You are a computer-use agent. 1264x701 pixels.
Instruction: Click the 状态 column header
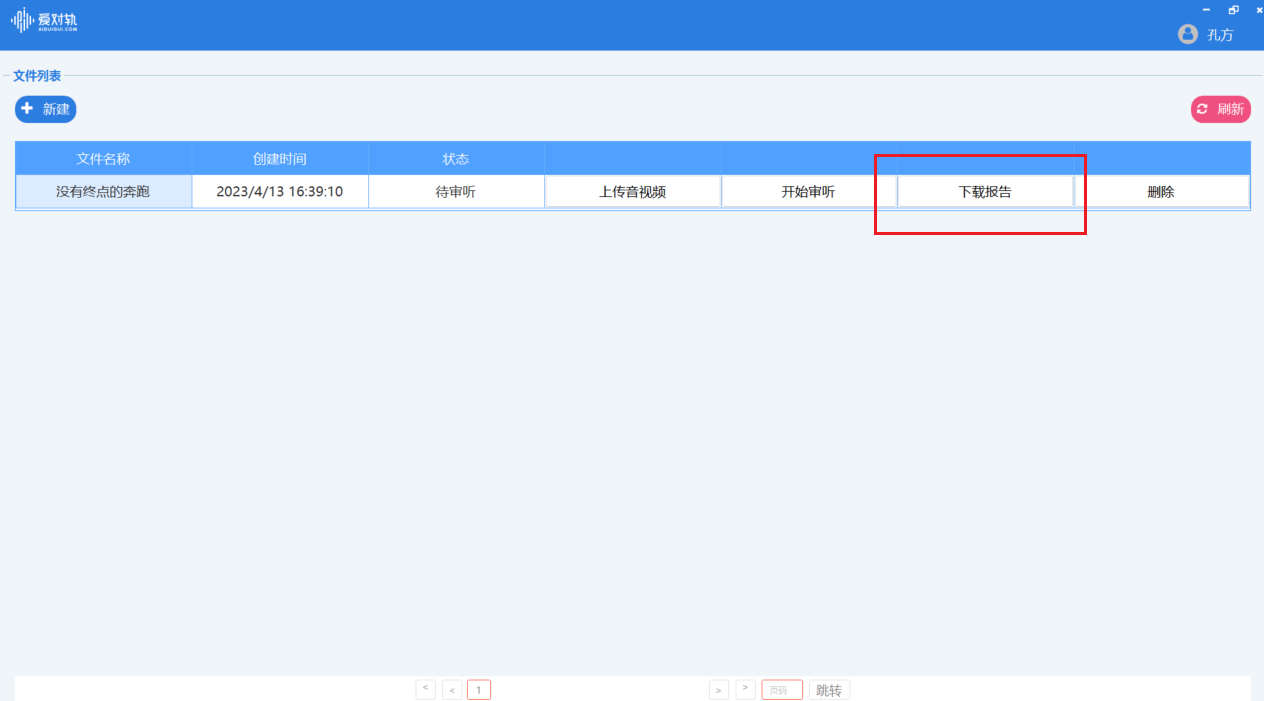pos(456,158)
